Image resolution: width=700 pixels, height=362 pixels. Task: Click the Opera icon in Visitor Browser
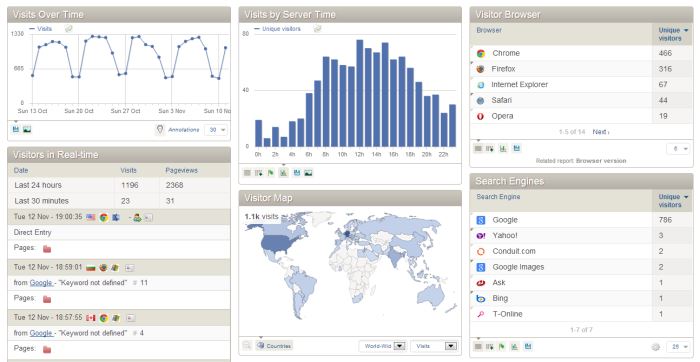[480, 117]
